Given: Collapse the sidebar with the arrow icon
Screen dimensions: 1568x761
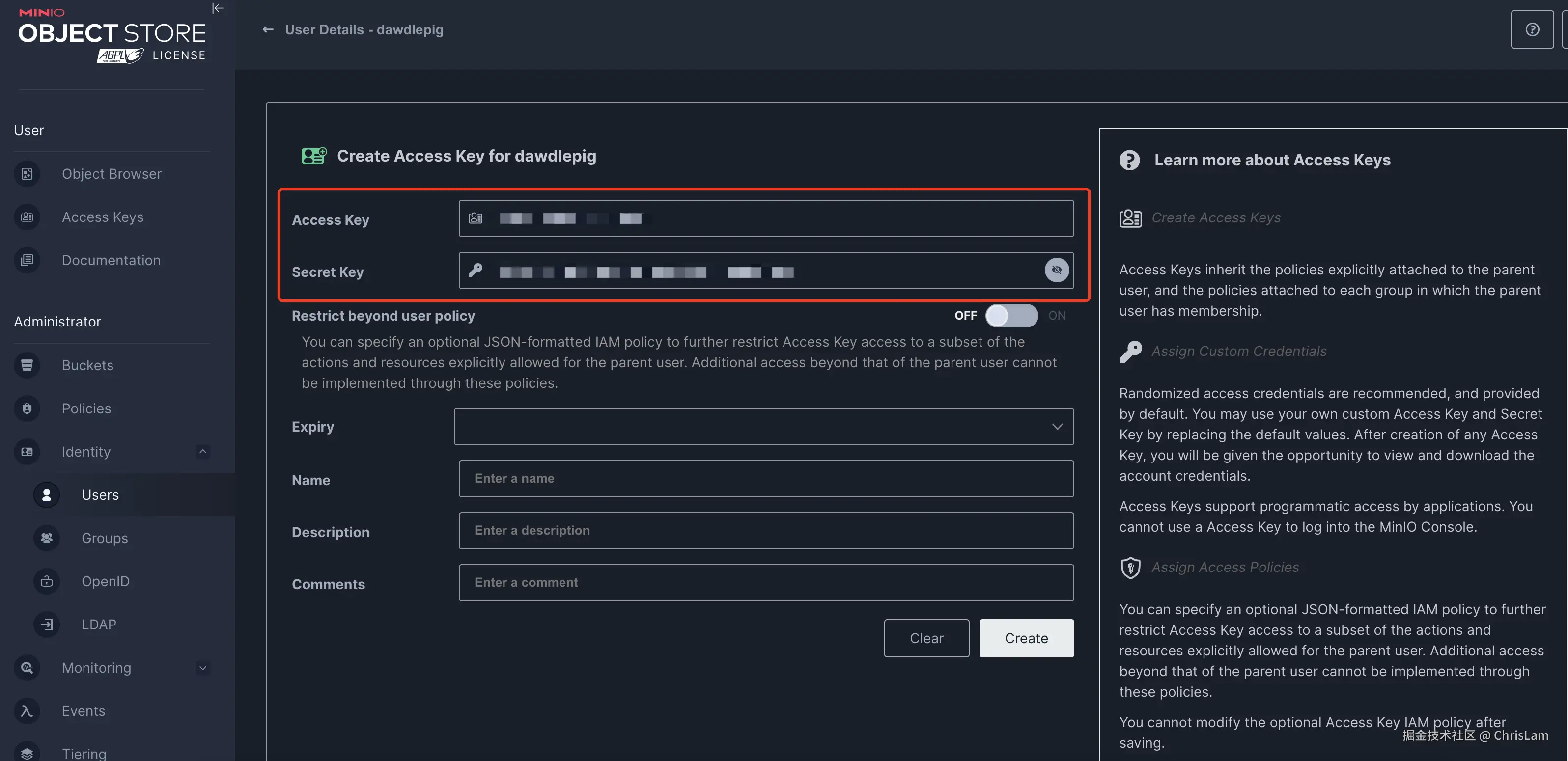Looking at the screenshot, I should [x=217, y=8].
